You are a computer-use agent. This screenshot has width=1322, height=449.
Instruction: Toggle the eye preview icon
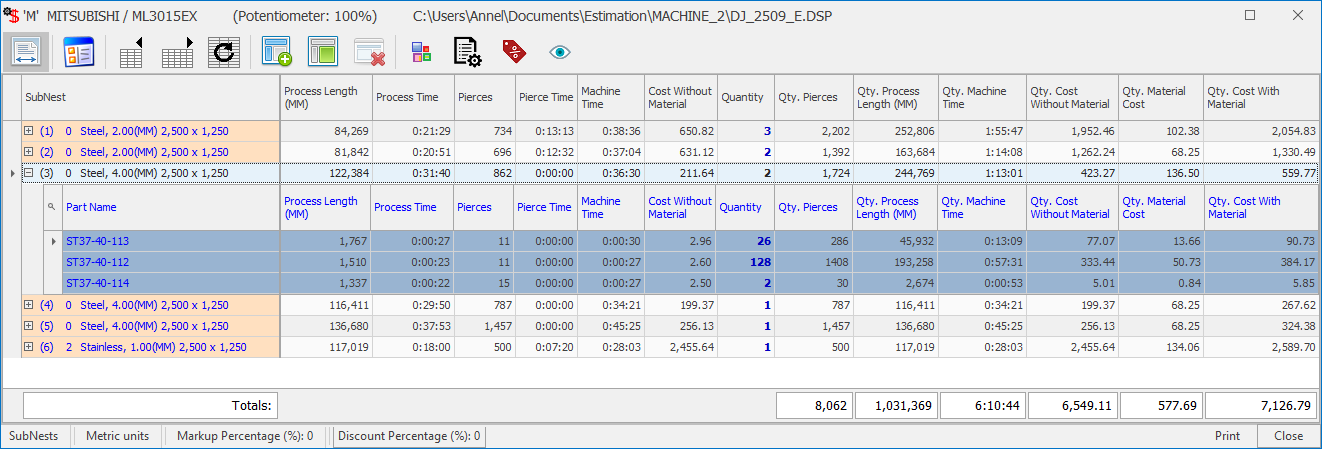coord(560,52)
